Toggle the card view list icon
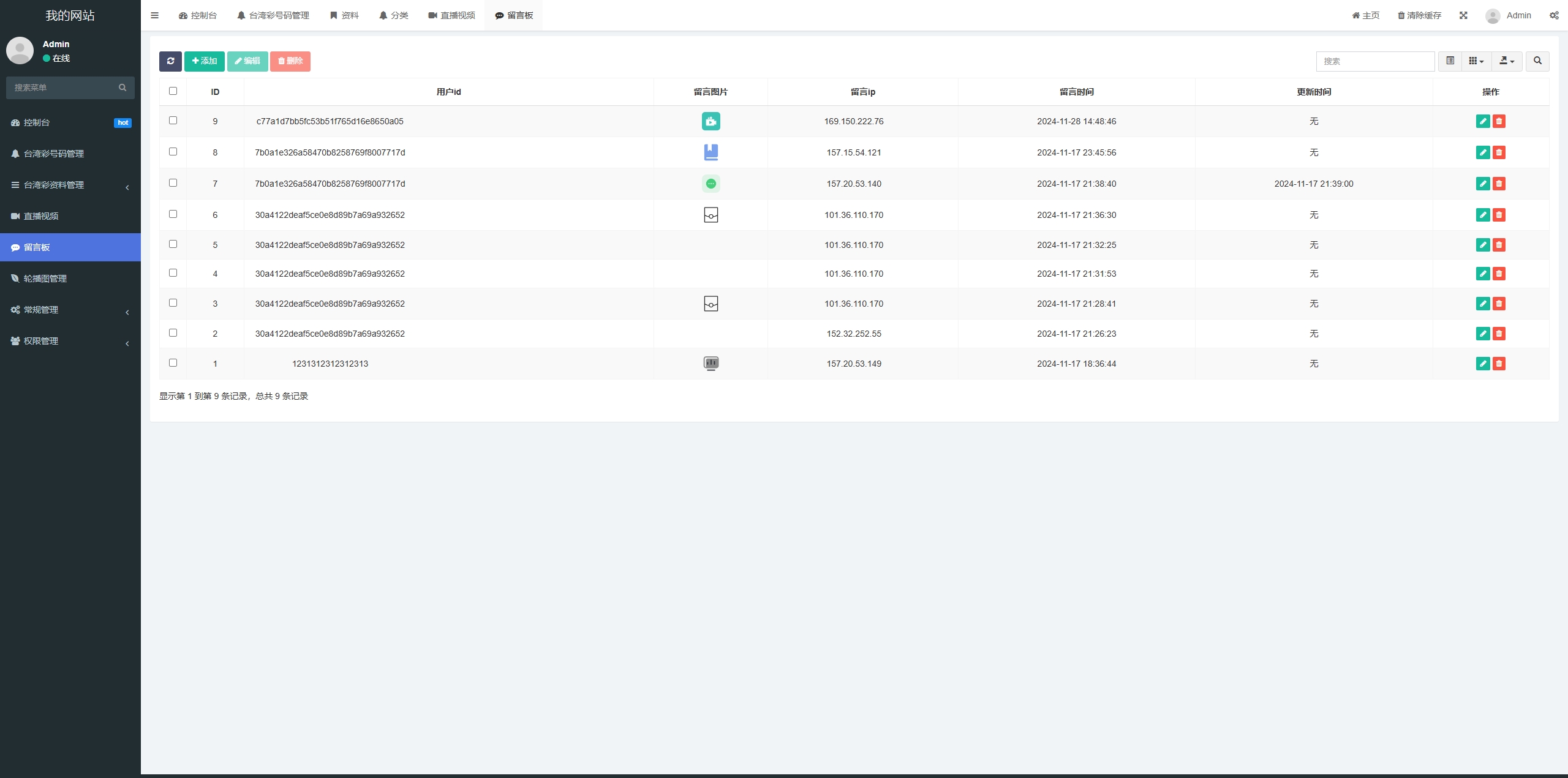Viewport: 1568px width, 778px height. tap(1450, 61)
